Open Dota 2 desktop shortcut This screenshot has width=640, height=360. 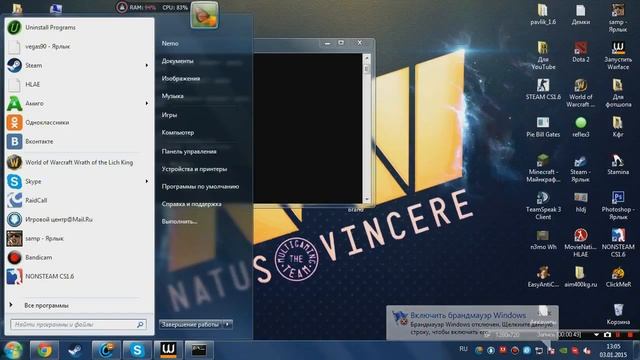click(580, 52)
